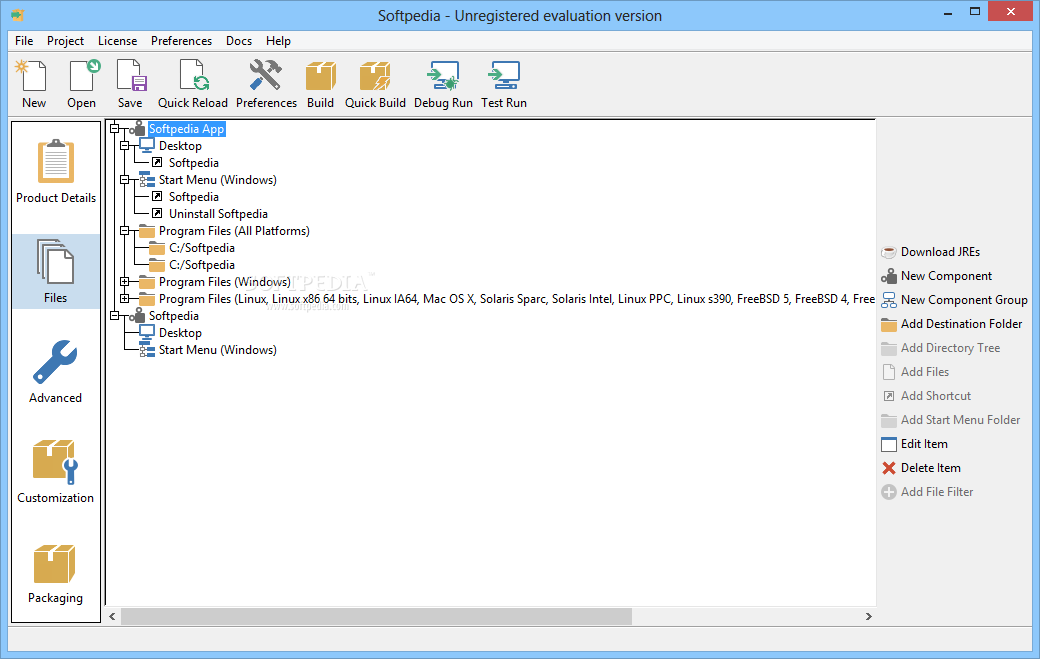Click the Quick Reload toolbar icon
This screenshot has width=1040, height=659.
(193, 84)
